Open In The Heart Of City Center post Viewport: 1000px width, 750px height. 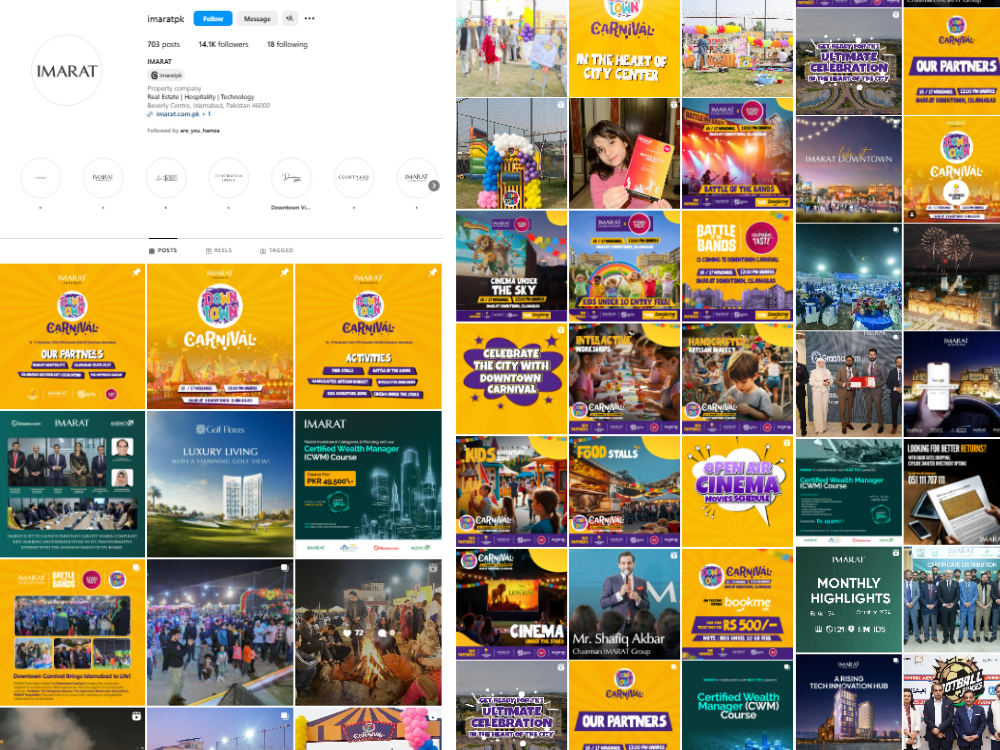[624, 48]
